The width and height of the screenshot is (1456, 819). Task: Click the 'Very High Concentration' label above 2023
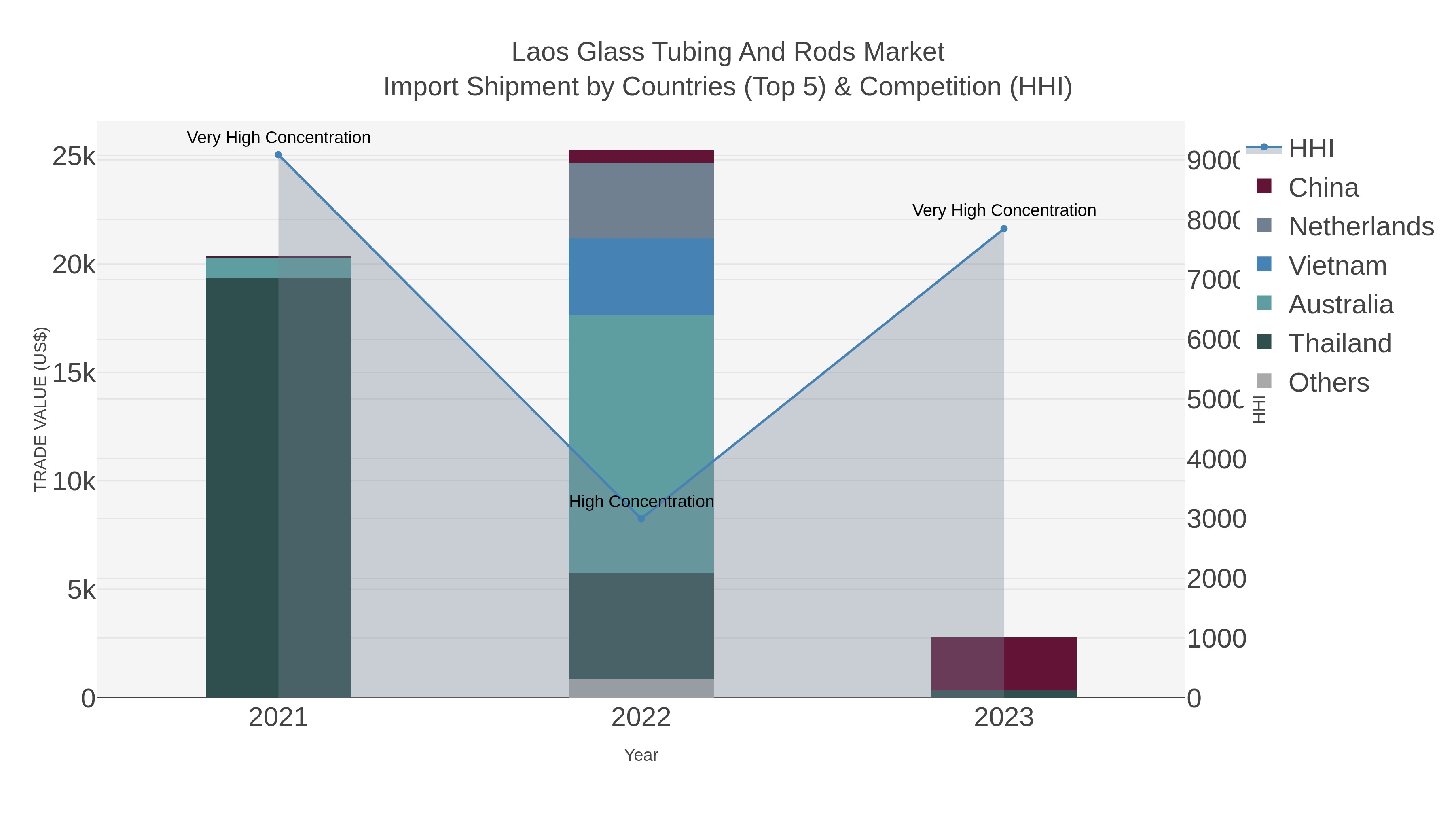click(1004, 210)
